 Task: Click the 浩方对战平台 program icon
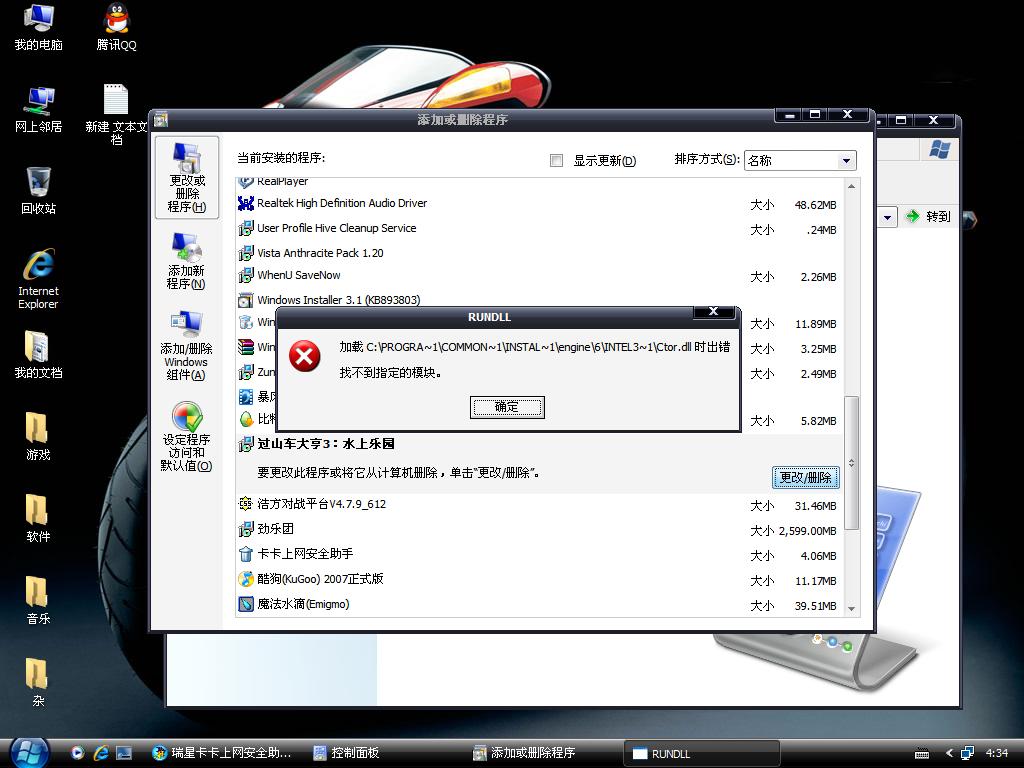pos(246,504)
